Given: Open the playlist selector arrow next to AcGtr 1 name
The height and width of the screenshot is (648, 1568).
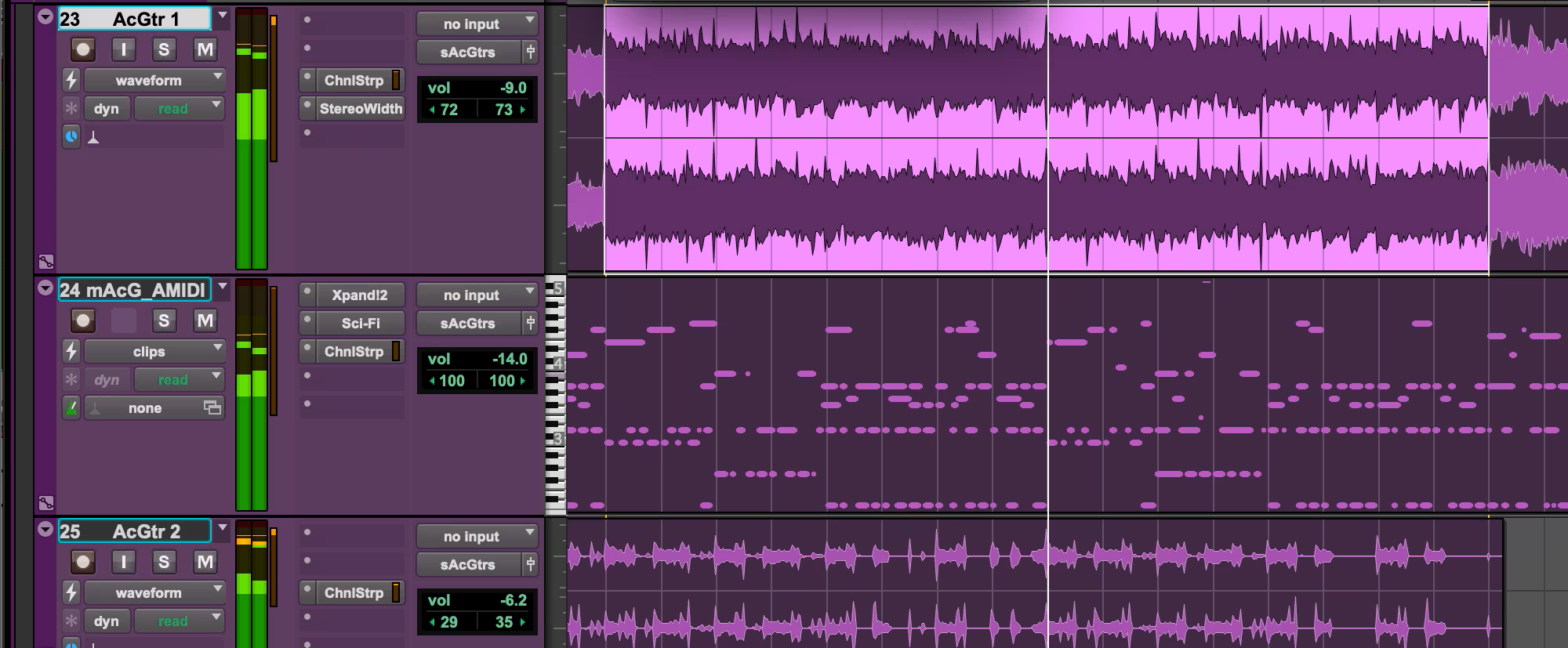Looking at the screenshot, I should (x=223, y=16).
